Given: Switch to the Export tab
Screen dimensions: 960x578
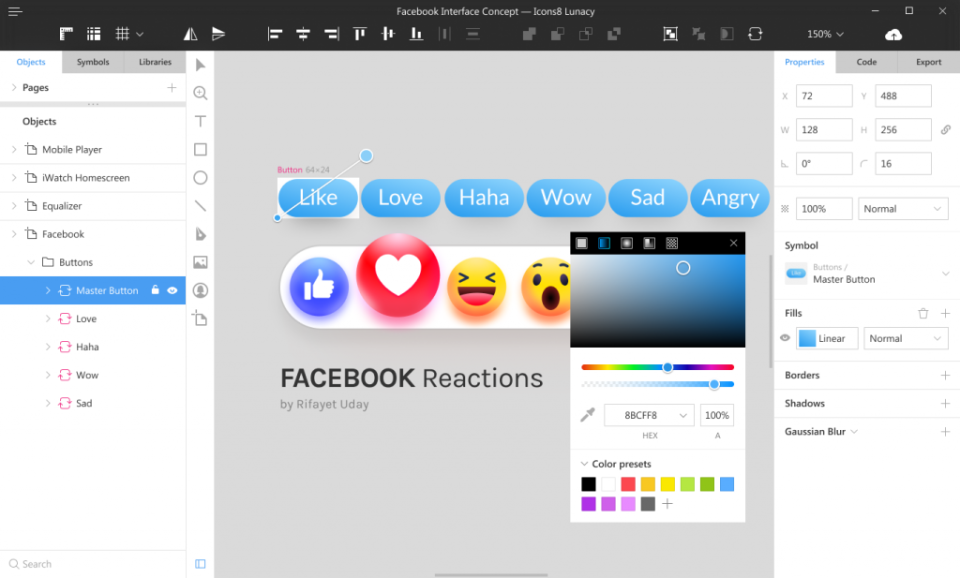Looking at the screenshot, I should tap(929, 62).
